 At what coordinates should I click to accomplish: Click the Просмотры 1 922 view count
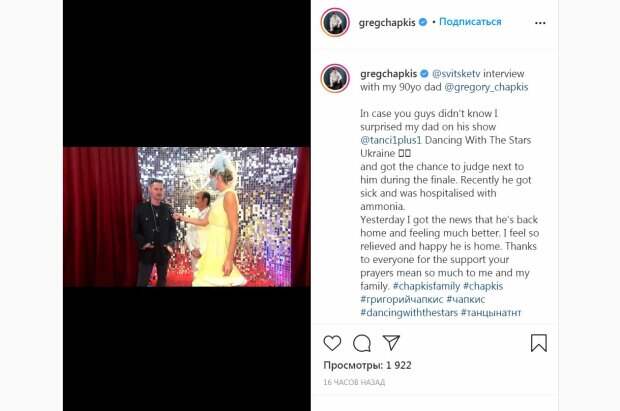coord(367,365)
